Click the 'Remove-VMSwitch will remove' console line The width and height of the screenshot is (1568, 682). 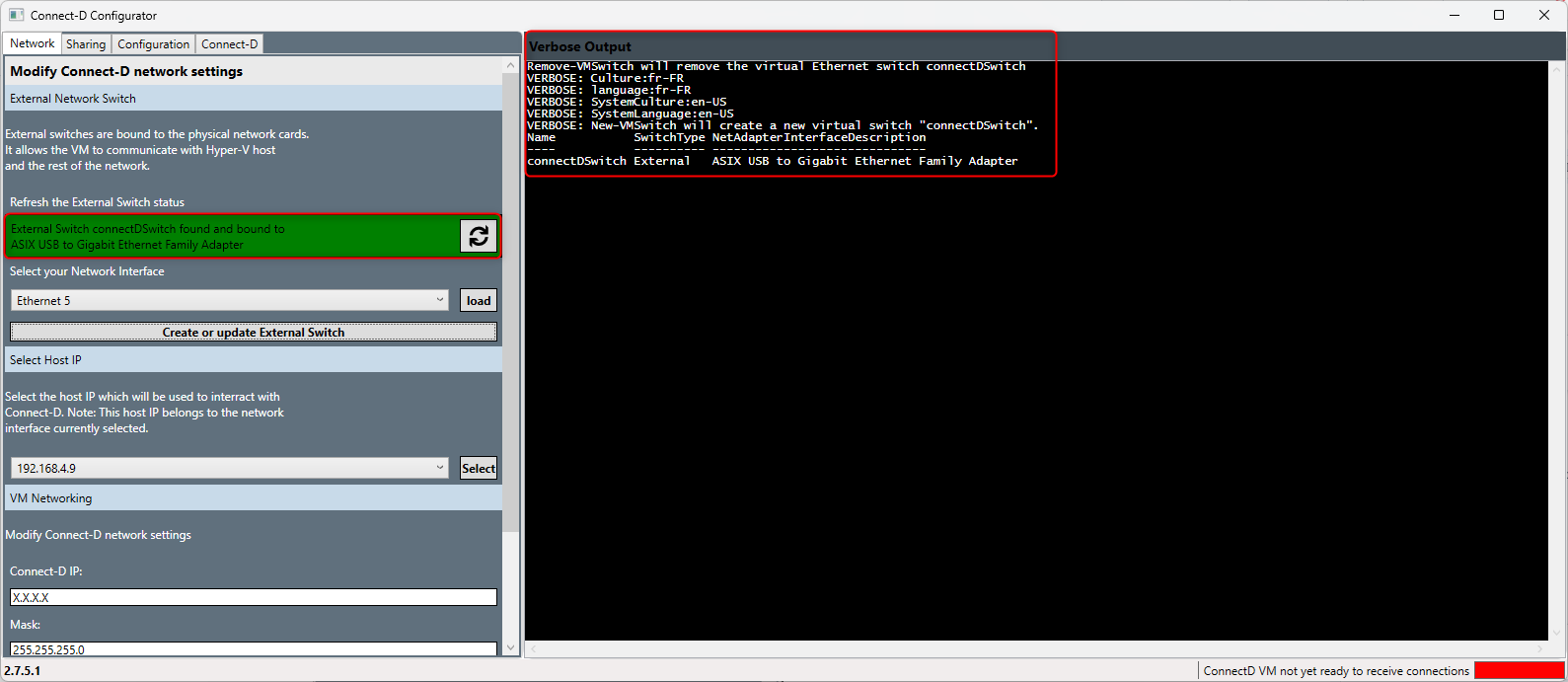pyautogui.click(x=777, y=66)
